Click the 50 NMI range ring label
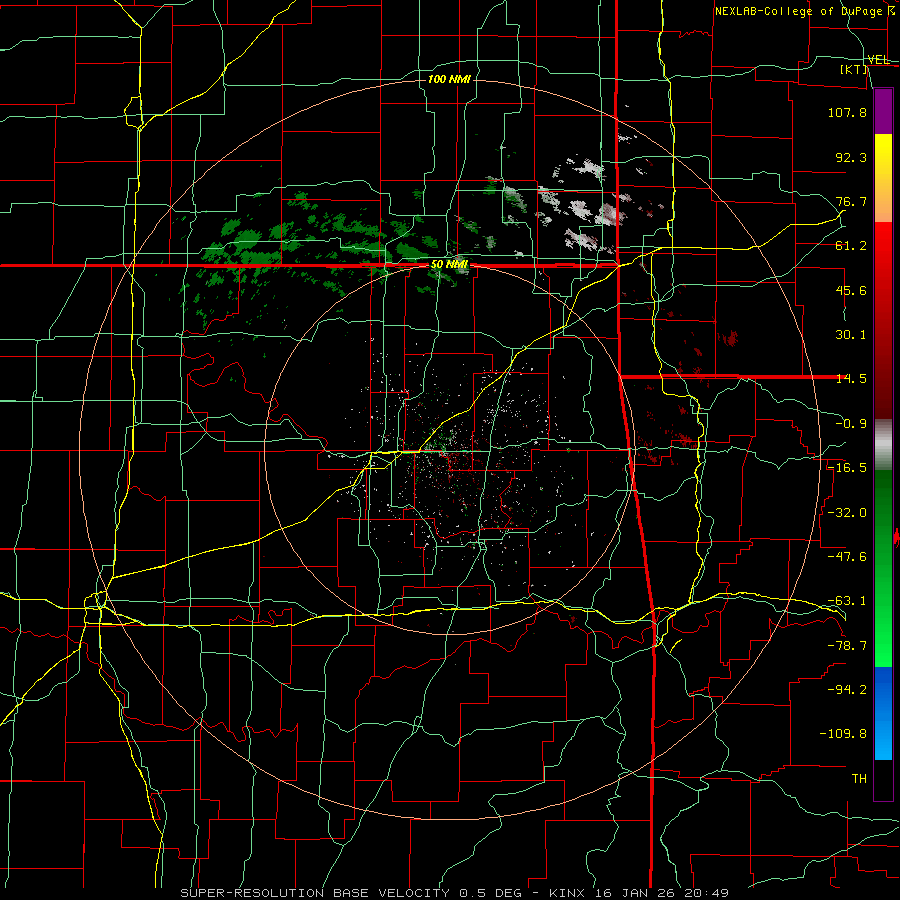The image size is (900, 900). point(449,265)
